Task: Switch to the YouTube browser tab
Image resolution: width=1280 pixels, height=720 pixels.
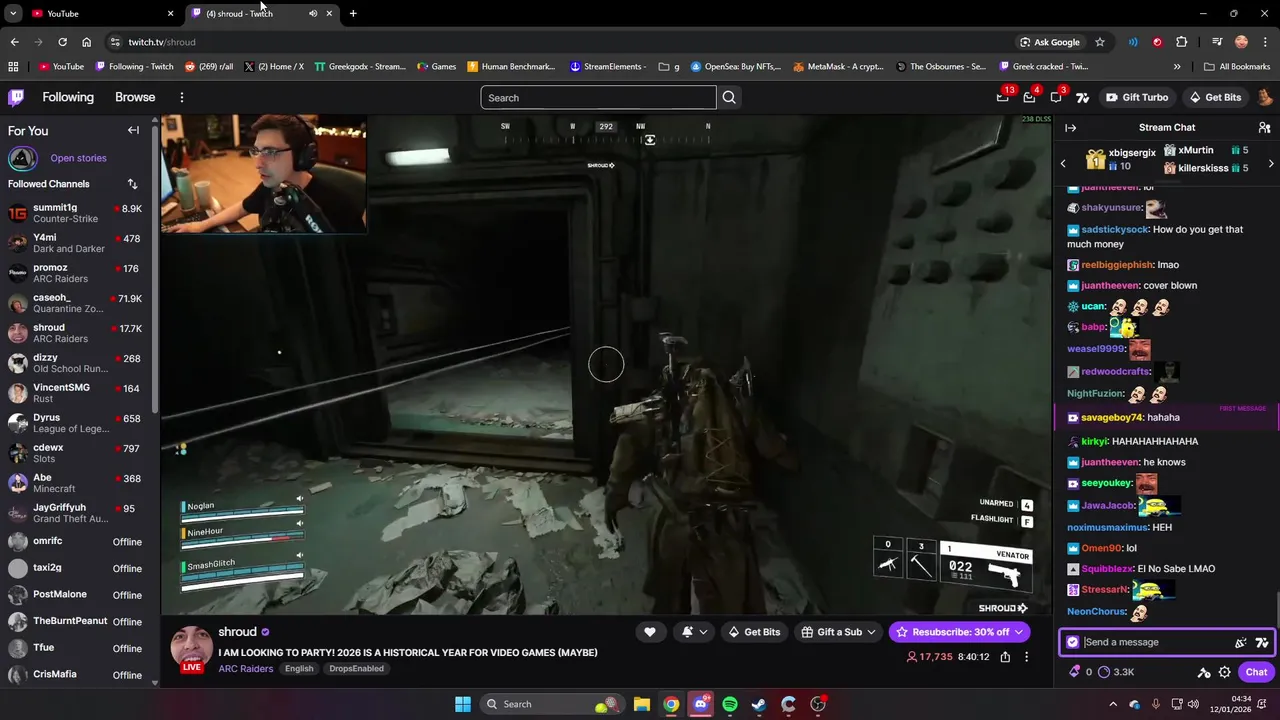Action: tap(100, 13)
